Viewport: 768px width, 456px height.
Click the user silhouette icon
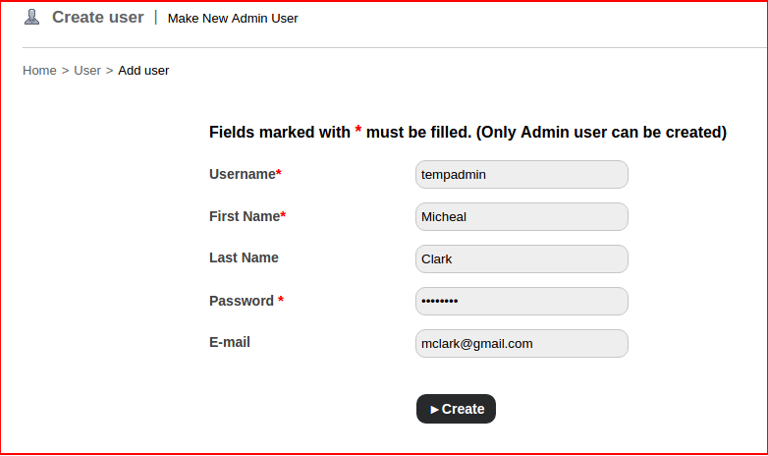(x=31, y=17)
